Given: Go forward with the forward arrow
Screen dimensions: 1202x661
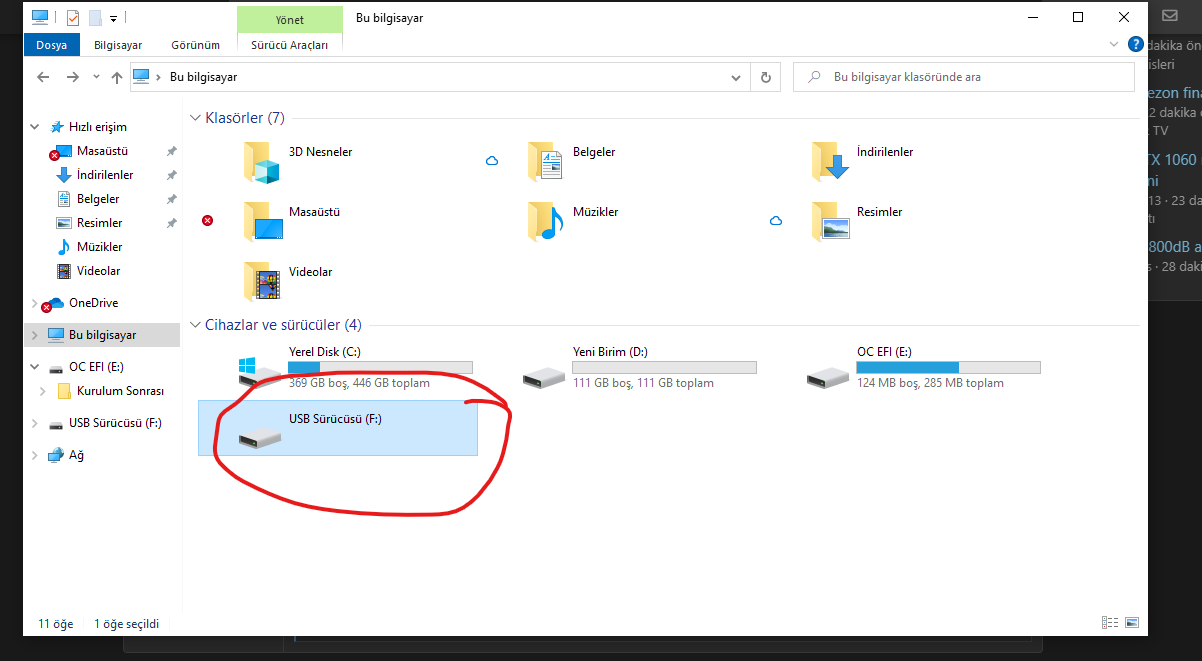Looking at the screenshot, I should pyautogui.click(x=72, y=77).
